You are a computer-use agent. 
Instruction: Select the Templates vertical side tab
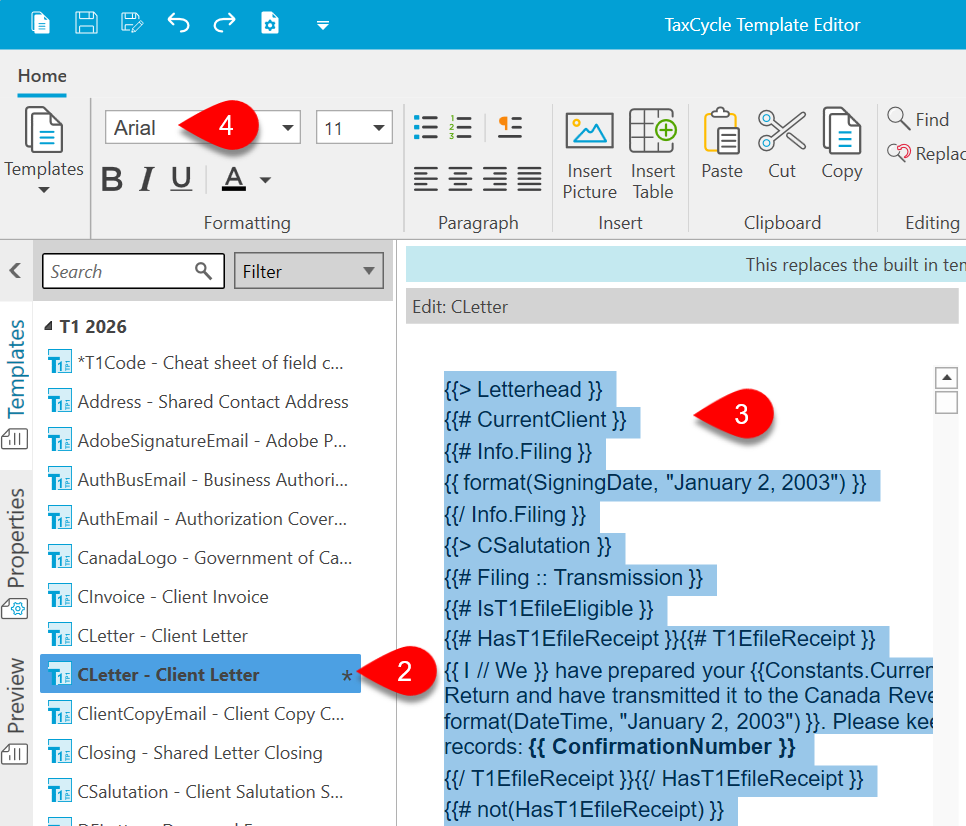(x=16, y=384)
